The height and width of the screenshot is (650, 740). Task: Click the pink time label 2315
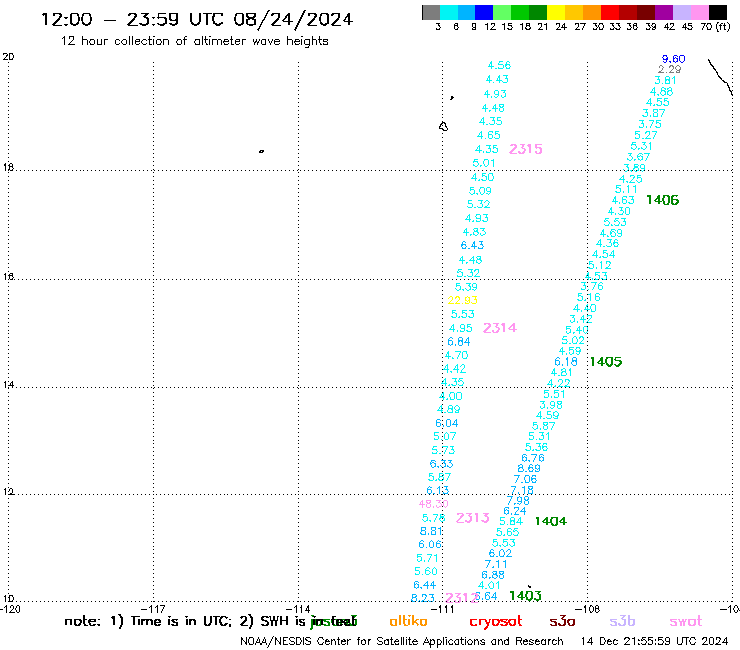(525, 149)
